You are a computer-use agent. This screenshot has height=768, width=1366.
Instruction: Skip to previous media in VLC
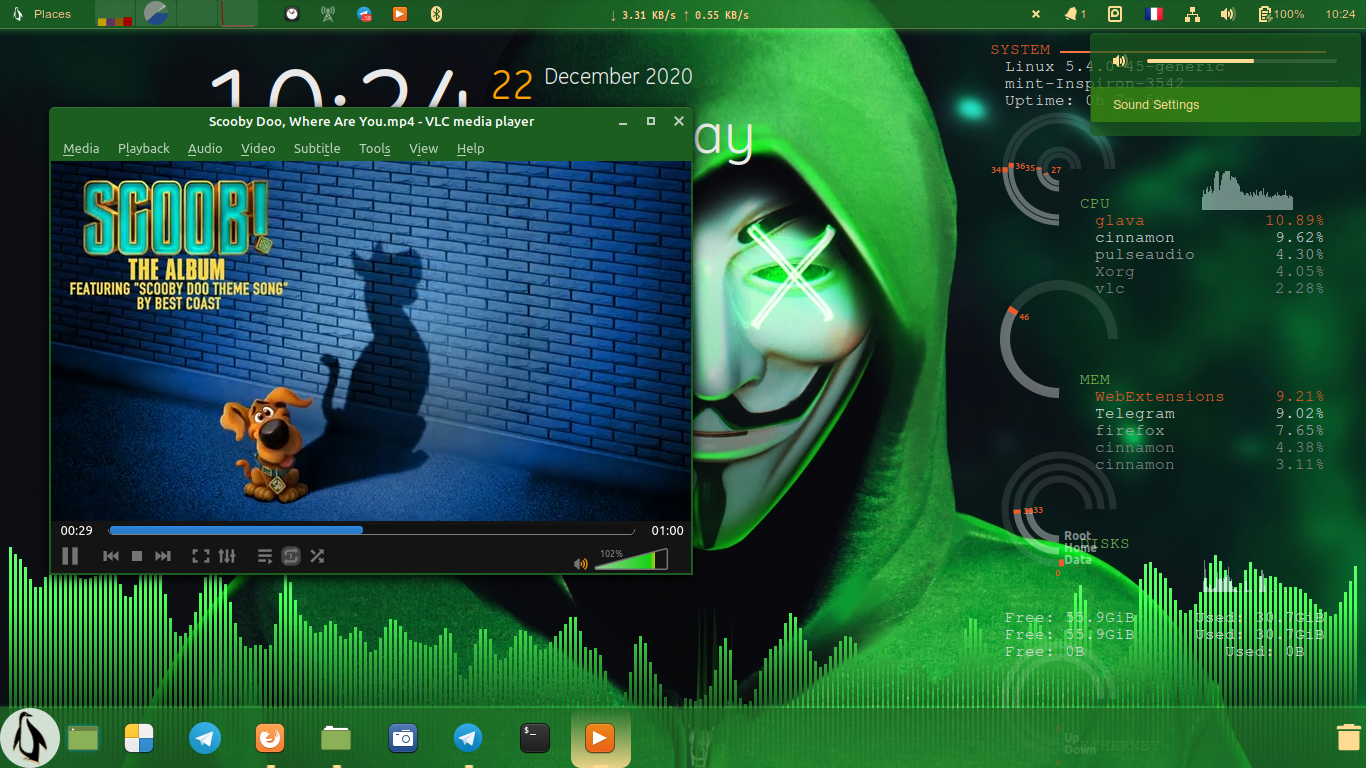pyautogui.click(x=111, y=556)
